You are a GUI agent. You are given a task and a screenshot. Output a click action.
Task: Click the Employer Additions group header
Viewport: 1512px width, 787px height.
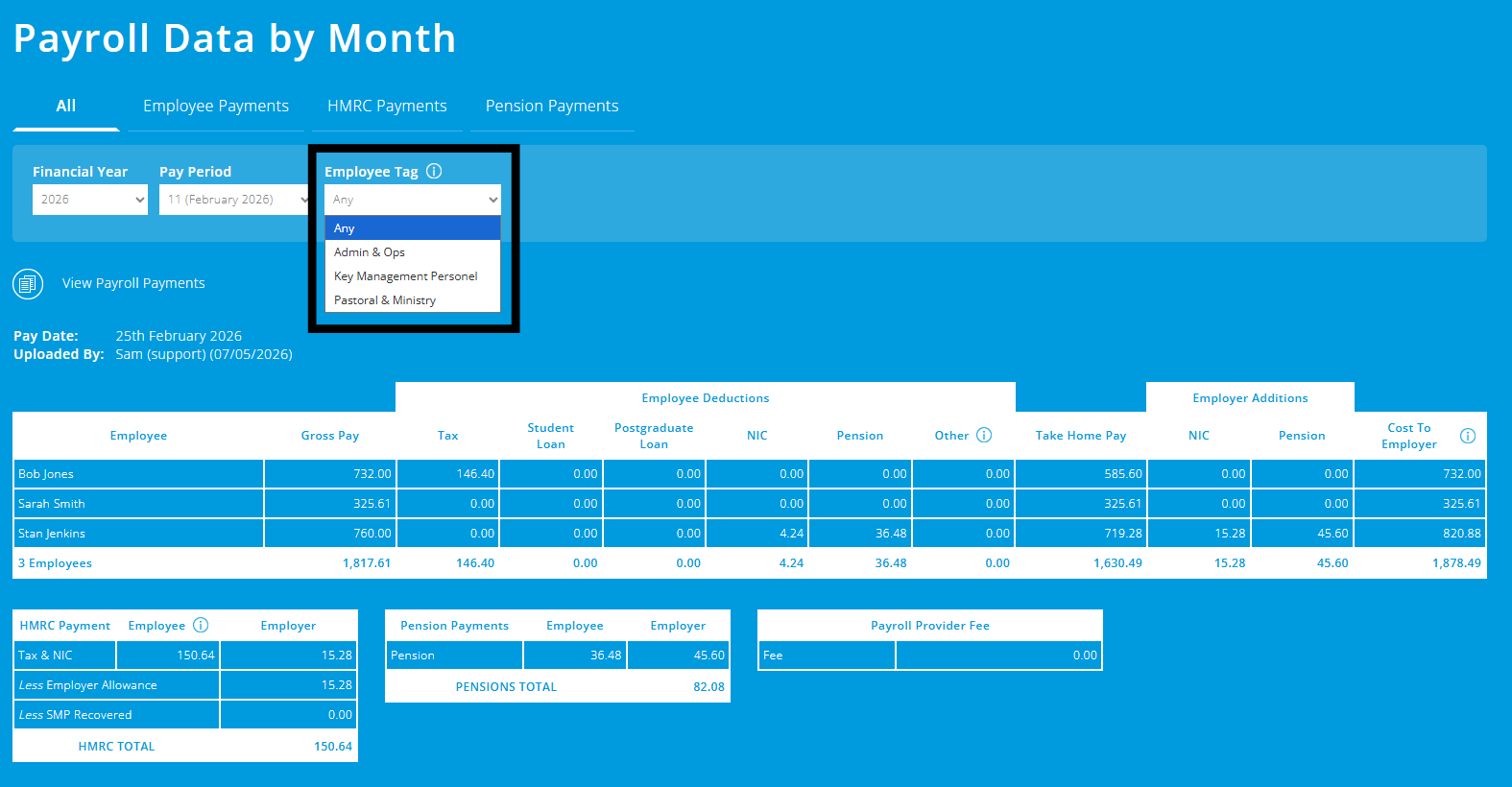click(1250, 398)
